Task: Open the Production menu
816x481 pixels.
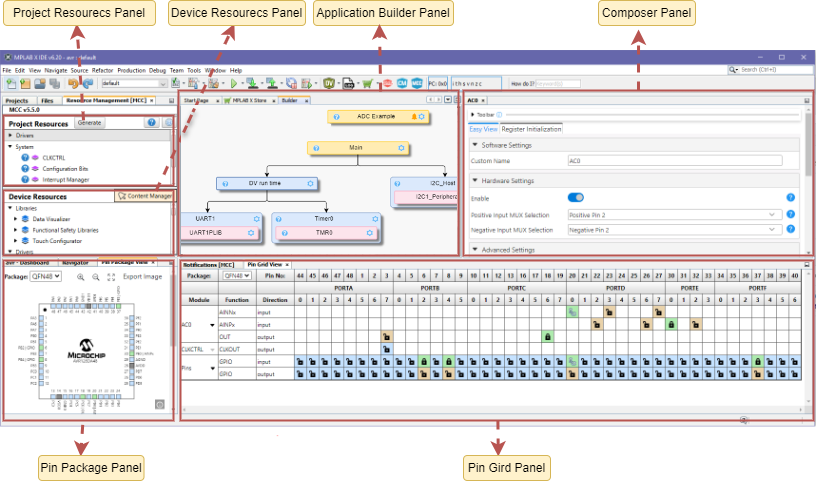Action: (131, 71)
